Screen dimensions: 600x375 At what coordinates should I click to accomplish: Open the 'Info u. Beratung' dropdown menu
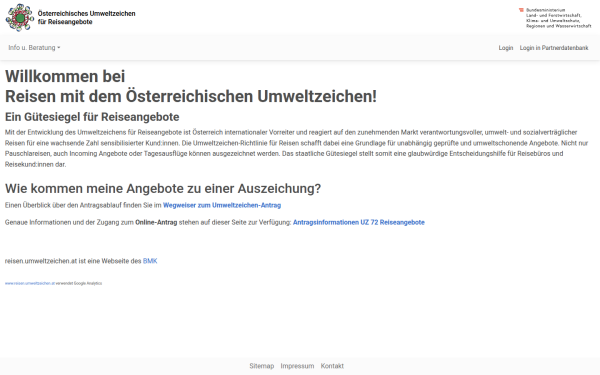coord(34,48)
